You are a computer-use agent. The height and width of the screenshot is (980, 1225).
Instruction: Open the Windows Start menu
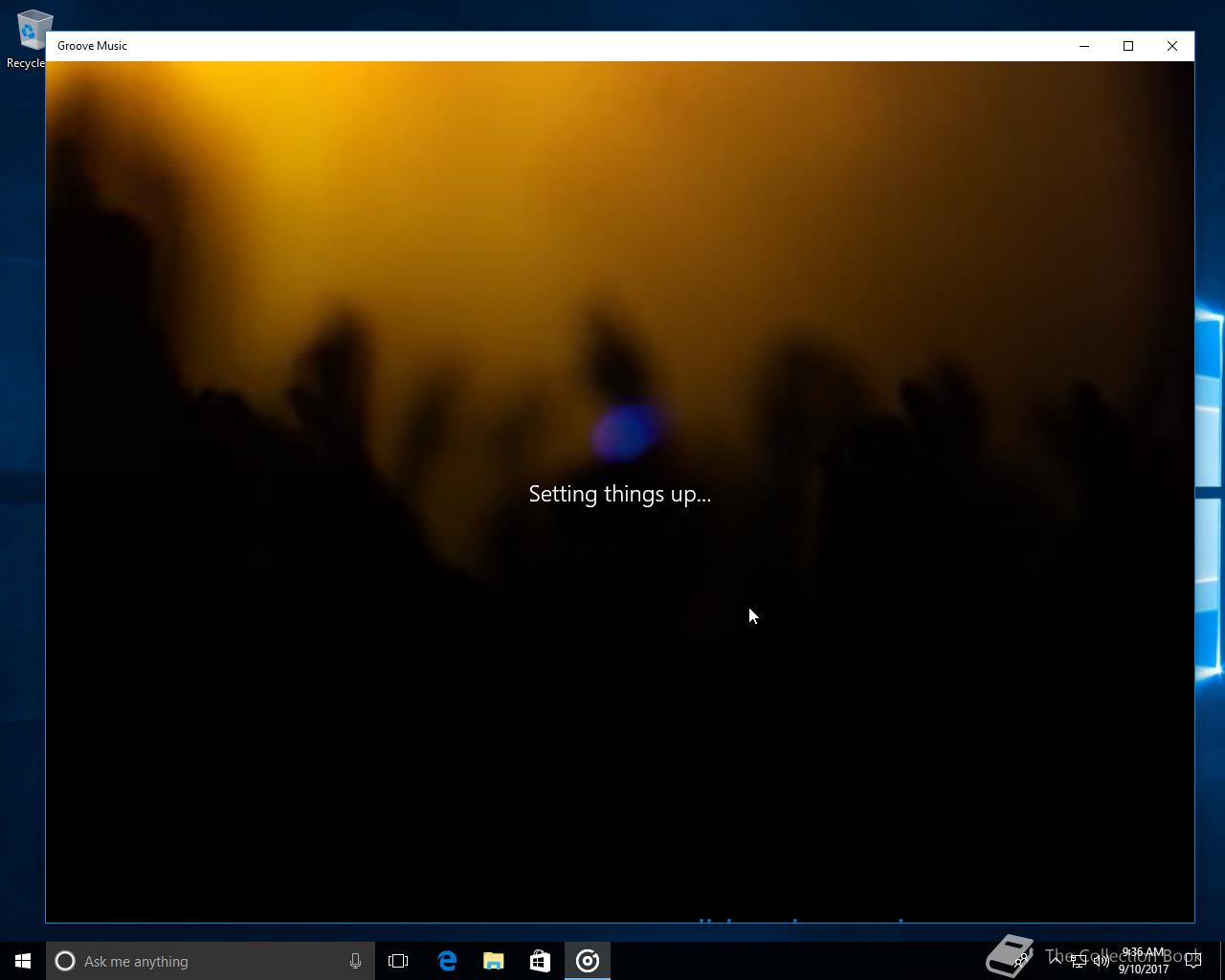point(23,961)
